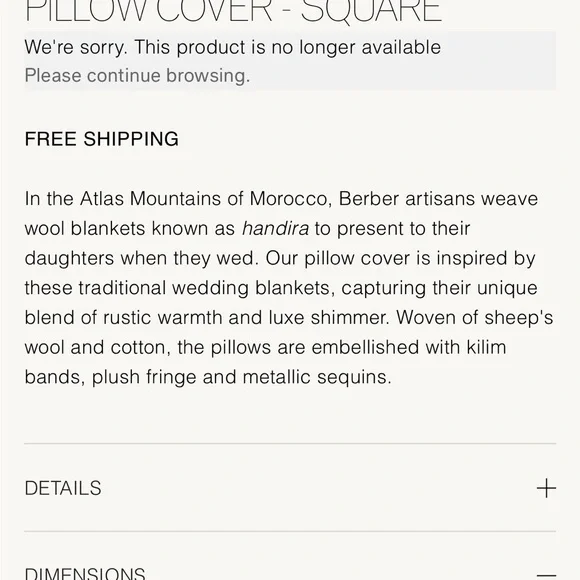Image resolution: width=580 pixels, height=580 pixels.
Task: Click the words 'daughters when they wed'
Action: pyautogui.click(x=142, y=258)
